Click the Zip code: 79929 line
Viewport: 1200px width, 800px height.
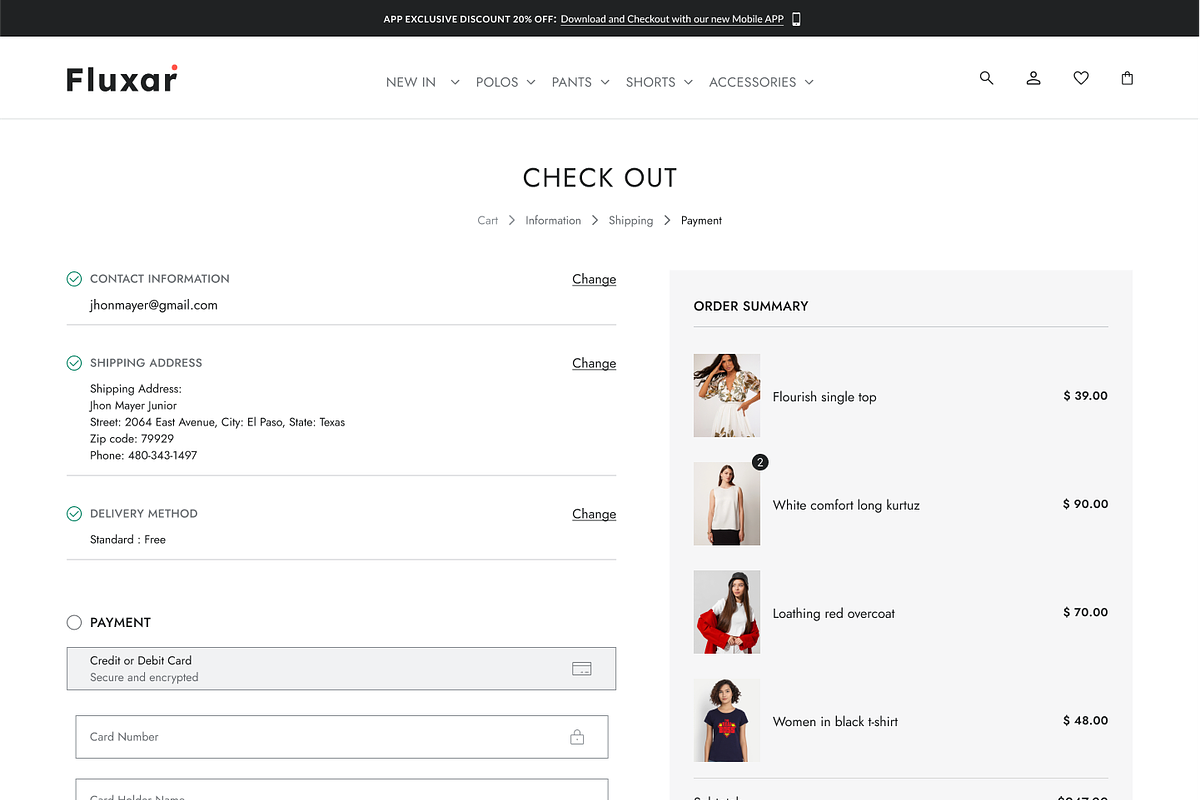[x=132, y=439]
